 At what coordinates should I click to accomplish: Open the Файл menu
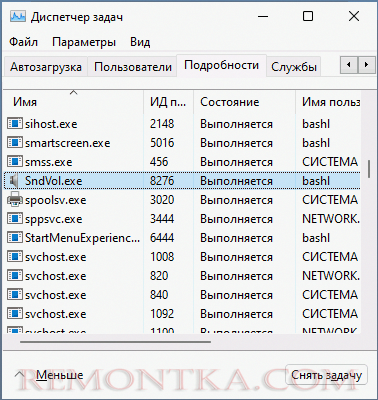[x=23, y=42]
